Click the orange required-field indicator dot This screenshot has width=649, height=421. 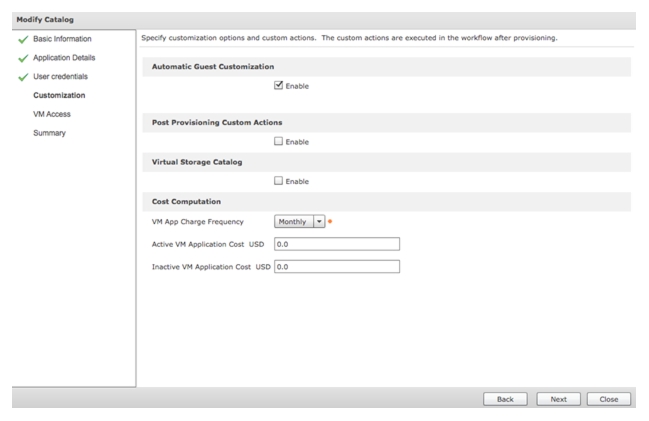pyautogui.click(x=330, y=221)
